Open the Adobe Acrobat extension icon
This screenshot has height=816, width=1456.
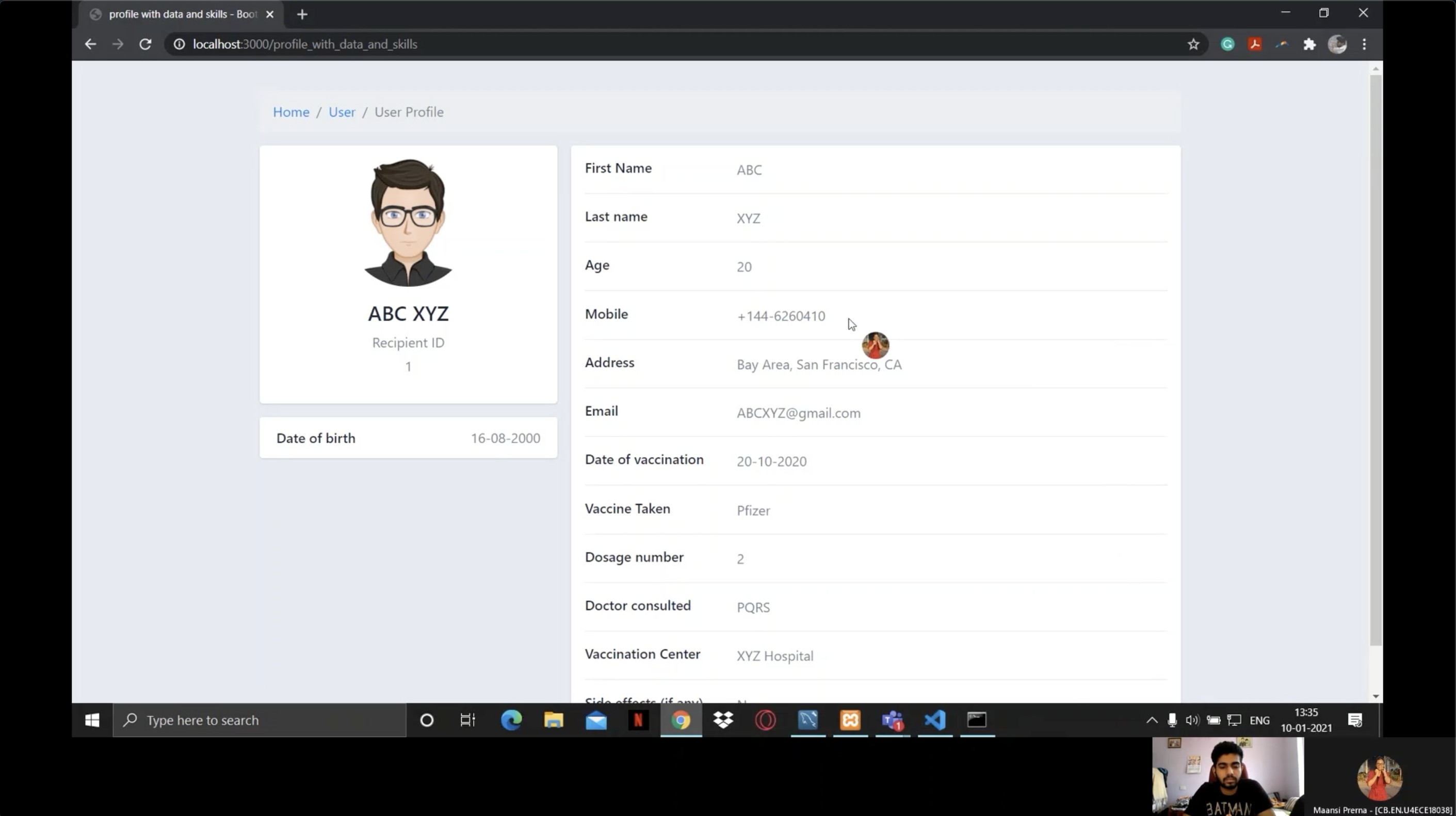click(x=1255, y=44)
